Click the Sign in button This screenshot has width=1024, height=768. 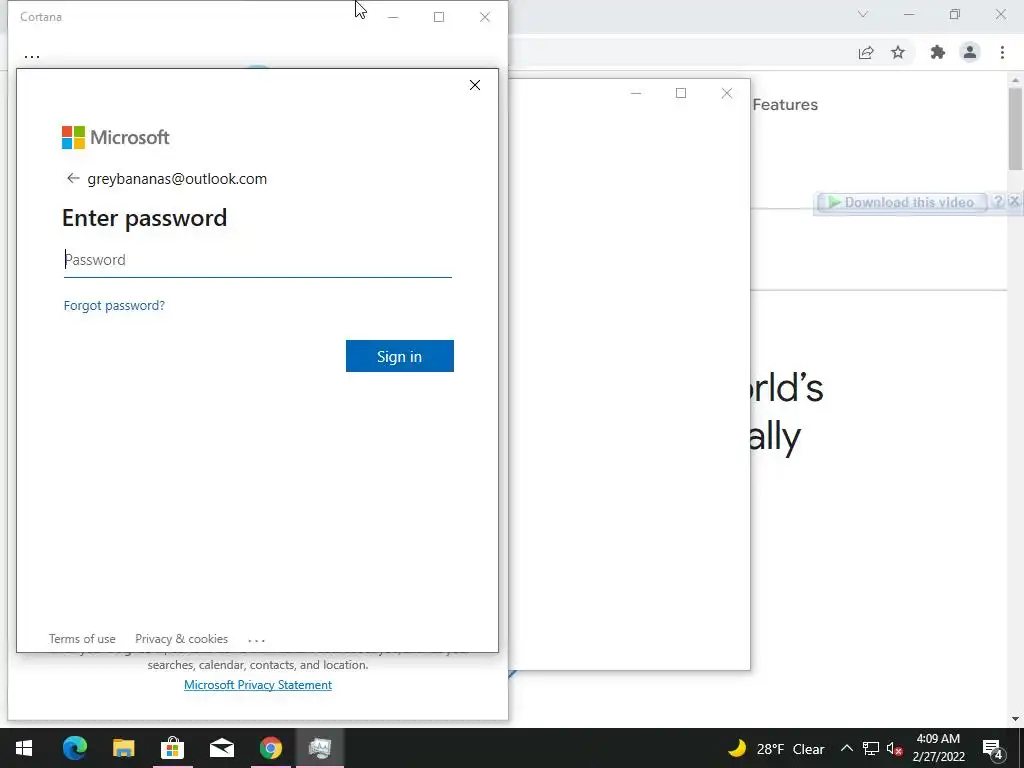(x=400, y=356)
